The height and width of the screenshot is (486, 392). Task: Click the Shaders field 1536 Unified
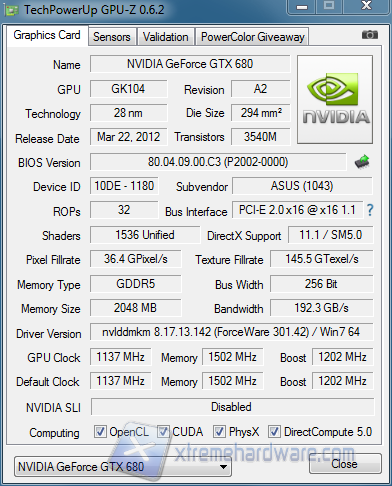tap(145, 235)
